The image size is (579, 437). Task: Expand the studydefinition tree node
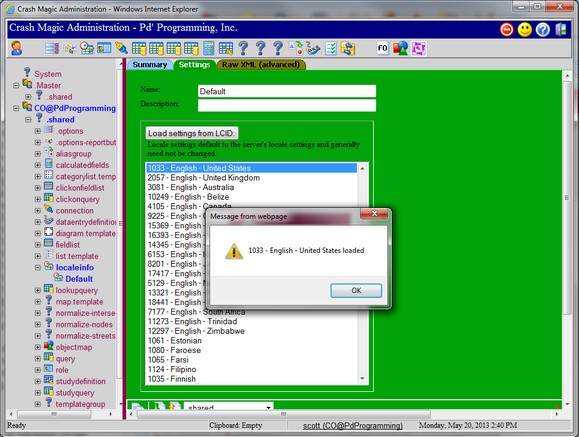click(x=38, y=381)
